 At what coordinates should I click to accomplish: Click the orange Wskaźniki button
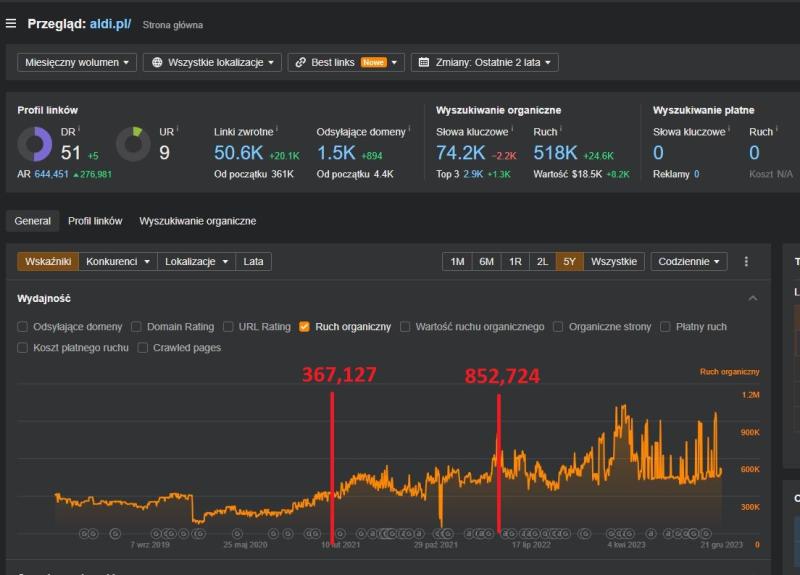pyautogui.click(x=48, y=262)
